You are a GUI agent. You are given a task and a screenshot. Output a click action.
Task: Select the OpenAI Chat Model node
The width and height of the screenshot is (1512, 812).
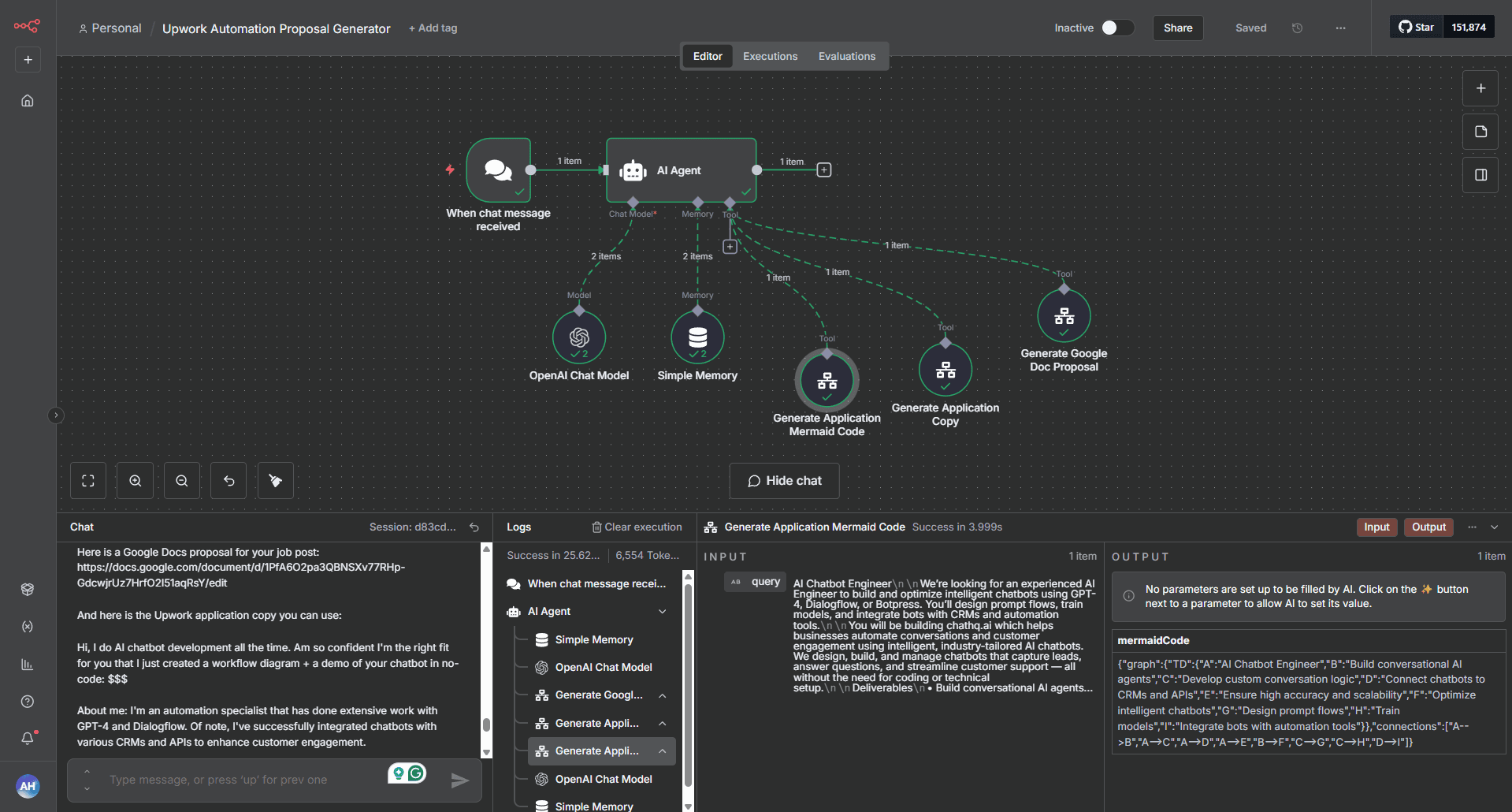coord(579,337)
